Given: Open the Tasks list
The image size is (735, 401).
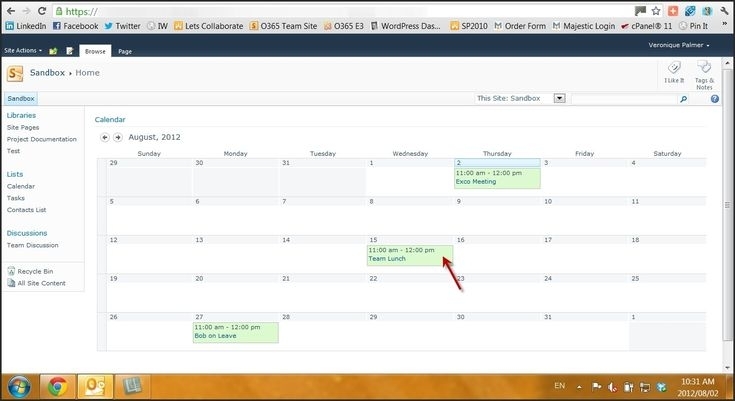Looking at the screenshot, I should pos(15,198).
